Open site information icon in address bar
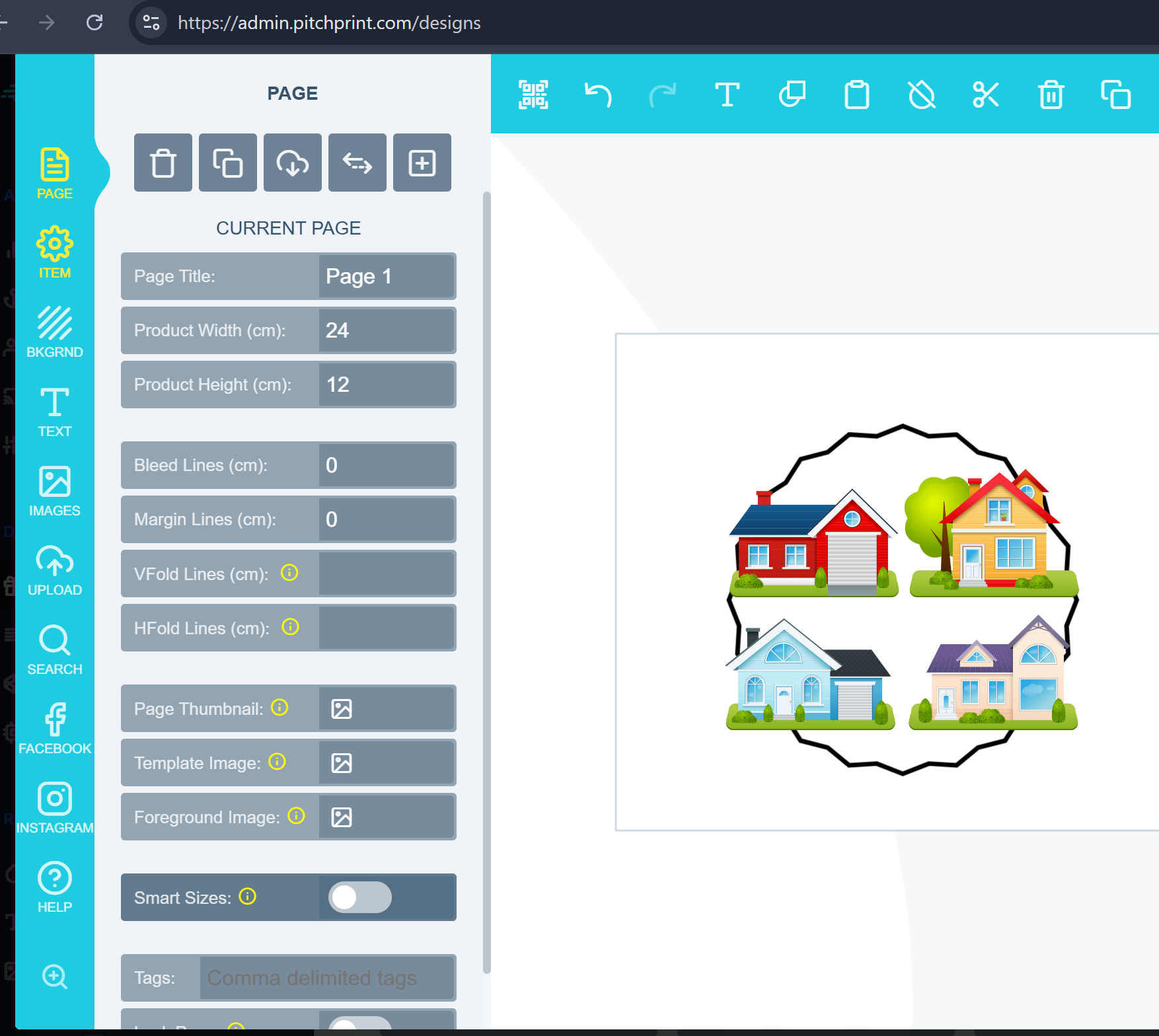Viewport: 1159px width, 1036px height. coord(151,22)
